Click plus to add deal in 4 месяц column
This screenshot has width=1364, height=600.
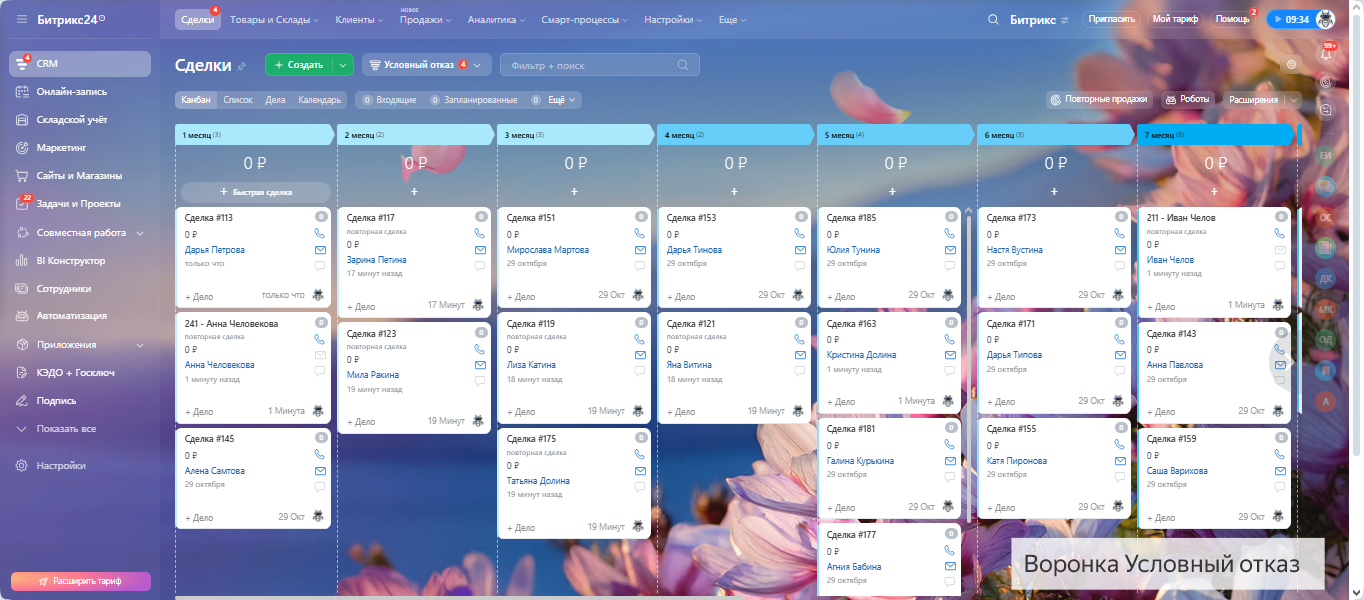pyautogui.click(x=734, y=191)
